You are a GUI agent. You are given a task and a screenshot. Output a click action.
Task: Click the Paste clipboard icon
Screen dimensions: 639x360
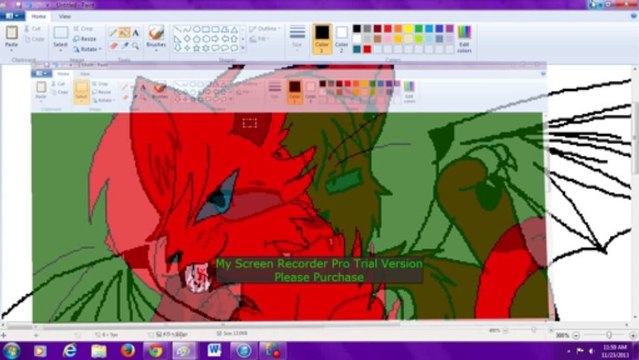(11, 32)
